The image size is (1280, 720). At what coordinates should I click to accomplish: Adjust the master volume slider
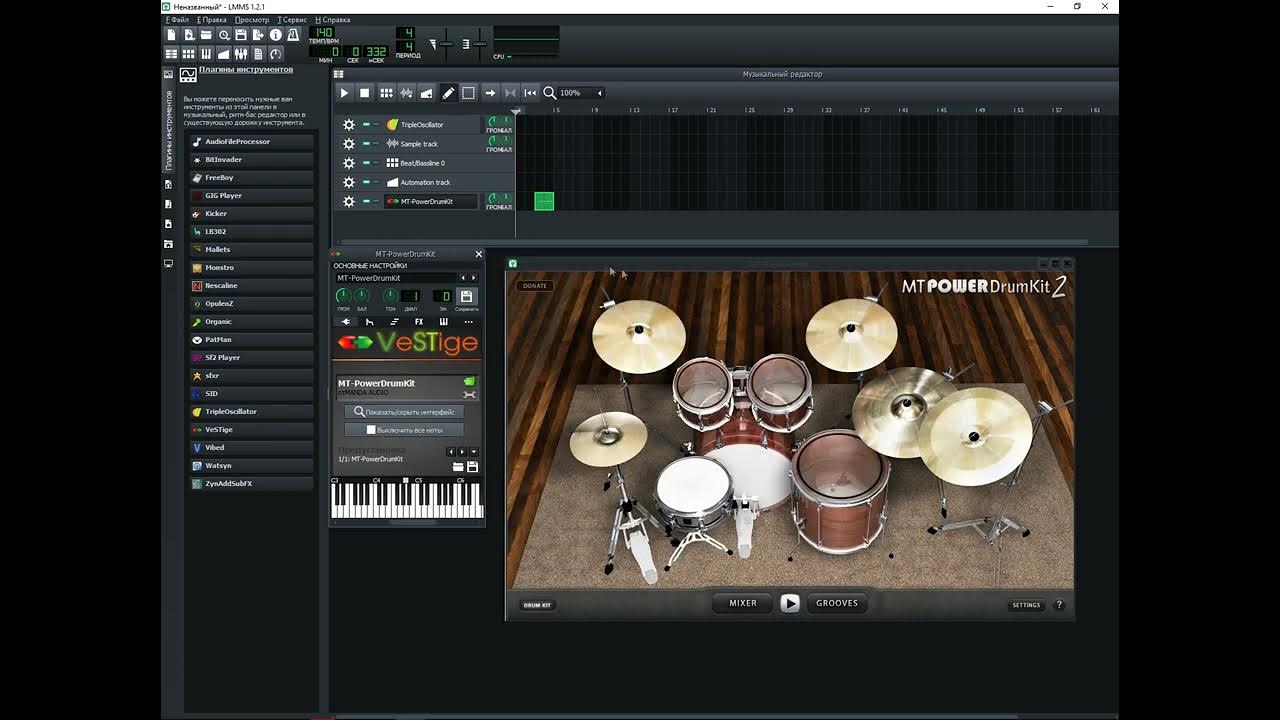(446, 44)
